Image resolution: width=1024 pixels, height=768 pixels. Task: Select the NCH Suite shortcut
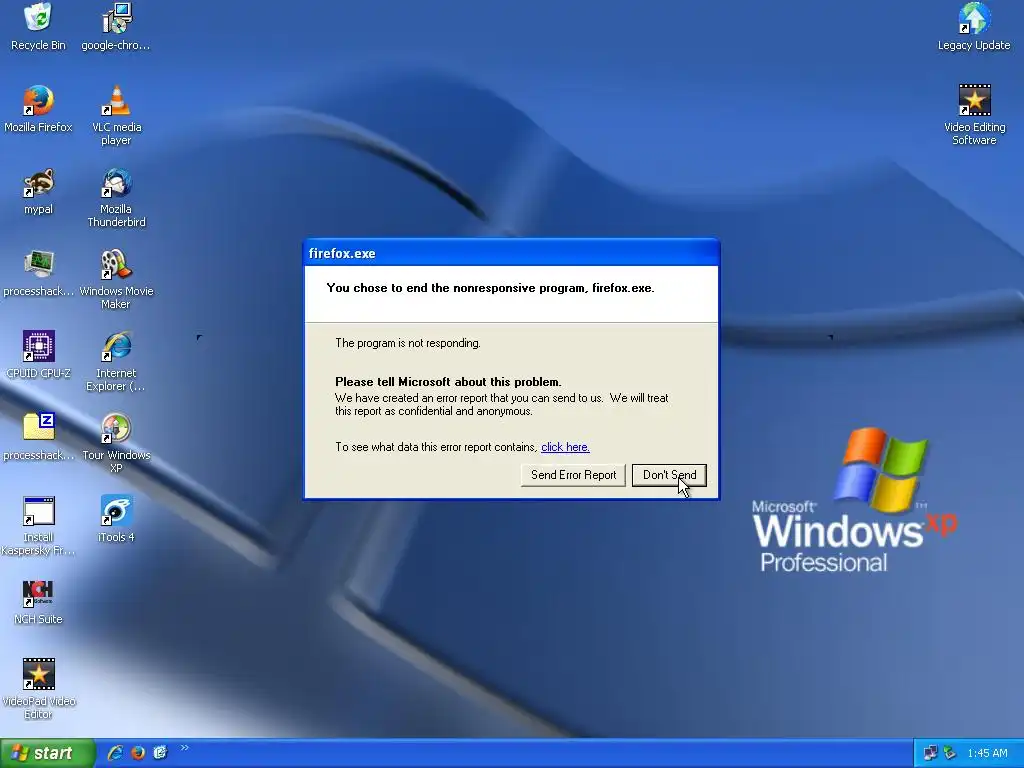[x=38, y=602]
